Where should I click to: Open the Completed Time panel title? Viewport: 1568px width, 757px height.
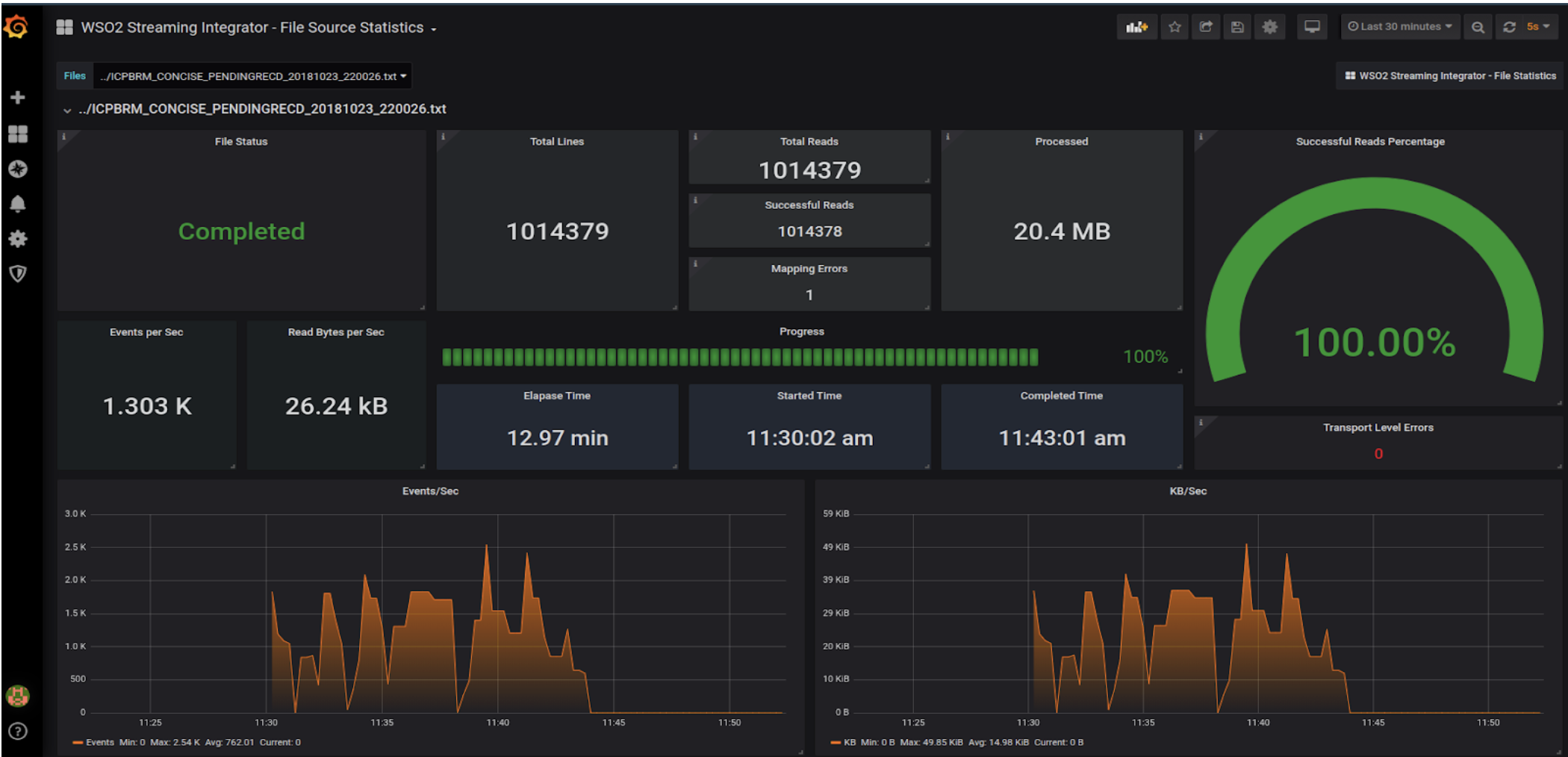point(1062,396)
